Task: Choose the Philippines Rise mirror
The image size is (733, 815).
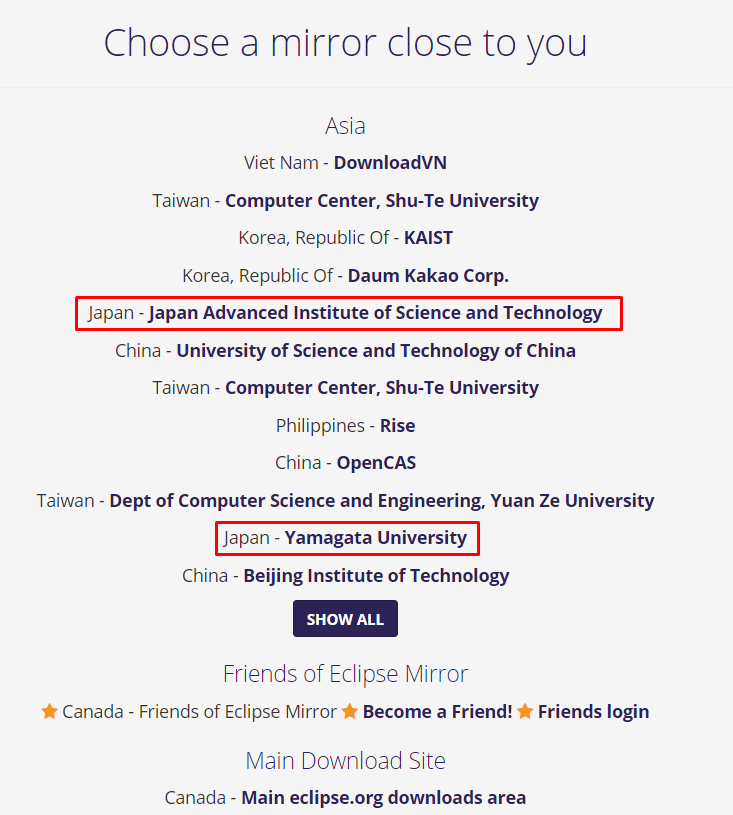Action: 397,426
